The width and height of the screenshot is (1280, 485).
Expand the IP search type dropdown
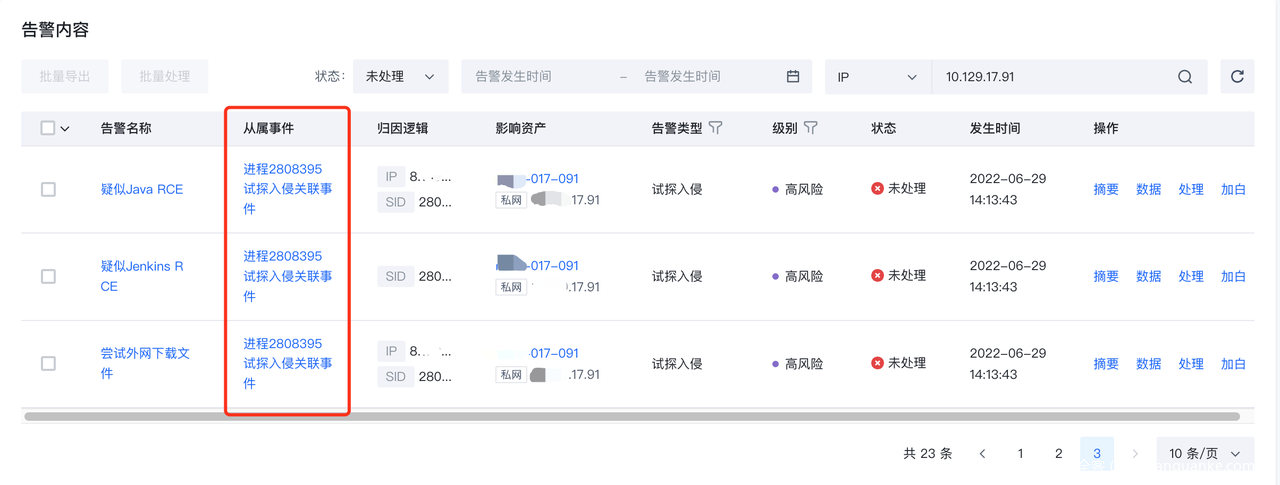pyautogui.click(x=877, y=77)
